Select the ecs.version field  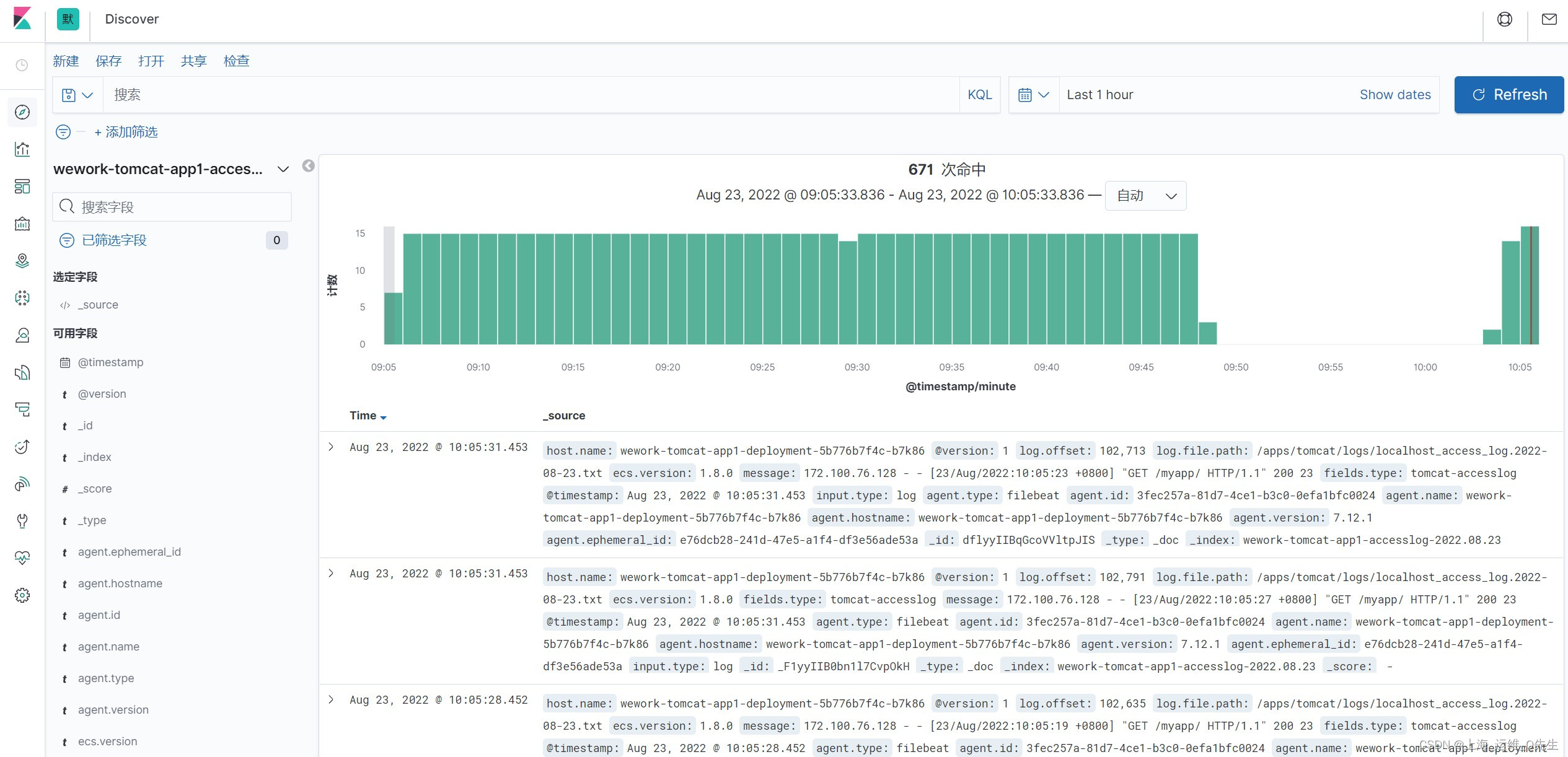108,742
